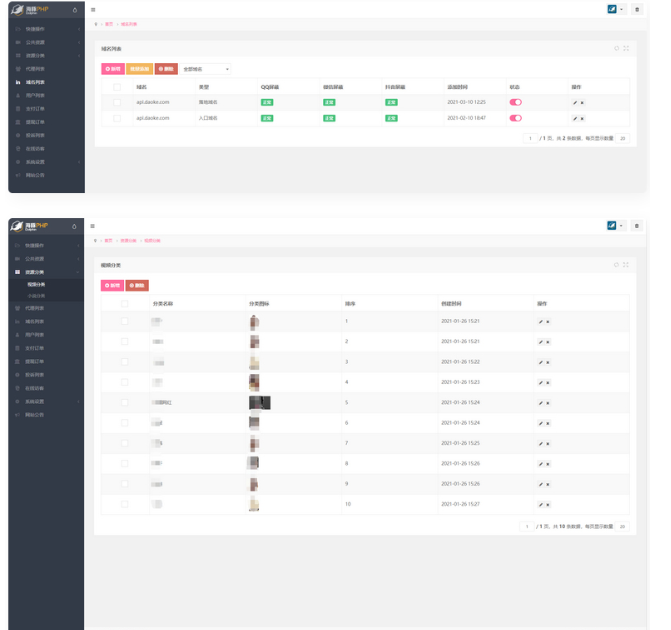
Task: Open the 全部域名 filter dropdown
Action: 206,69
